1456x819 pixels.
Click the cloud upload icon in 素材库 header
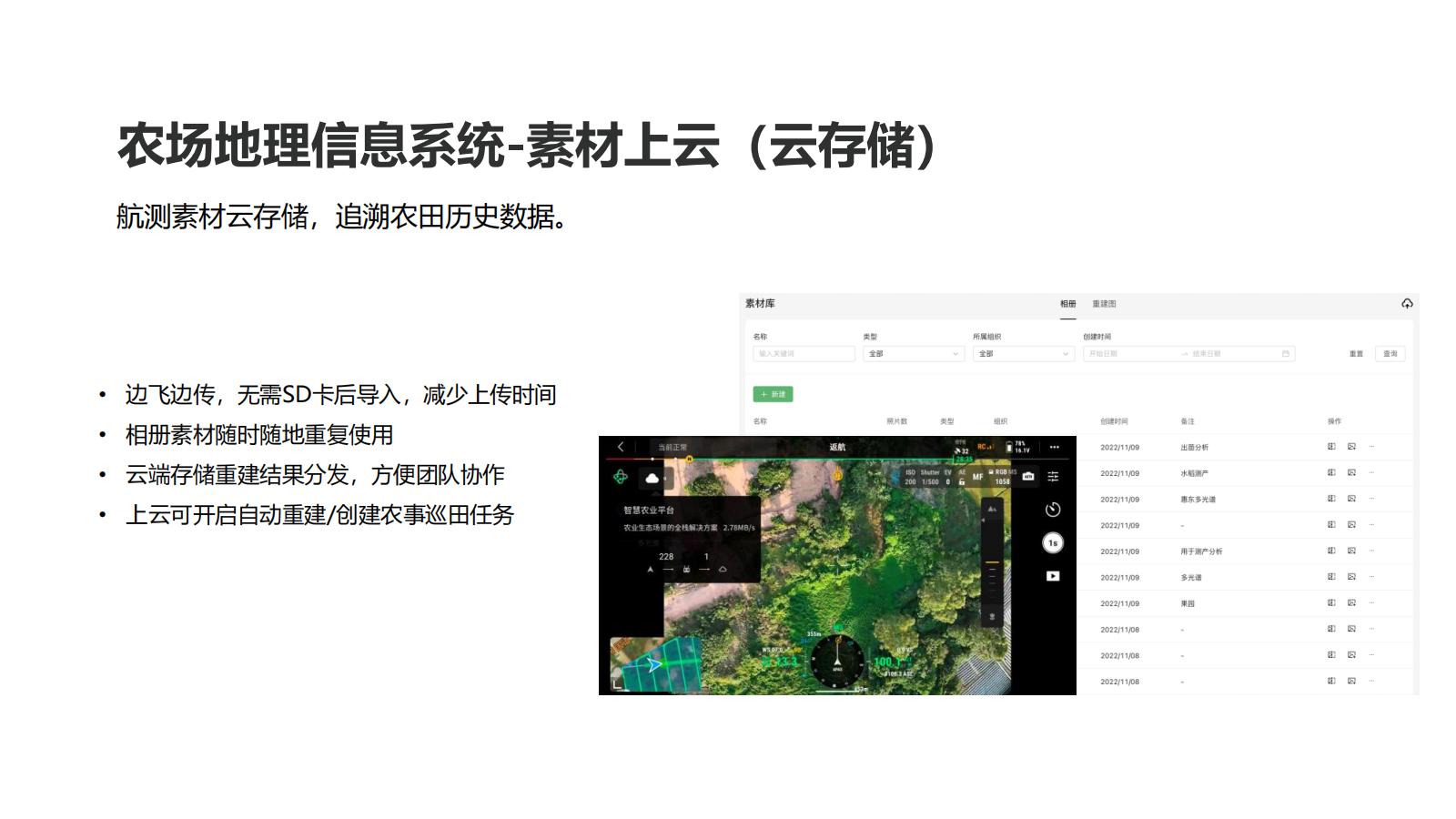click(1407, 304)
